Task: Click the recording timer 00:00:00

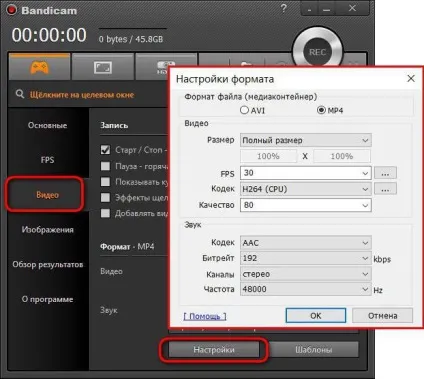Action: coord(49,35)
